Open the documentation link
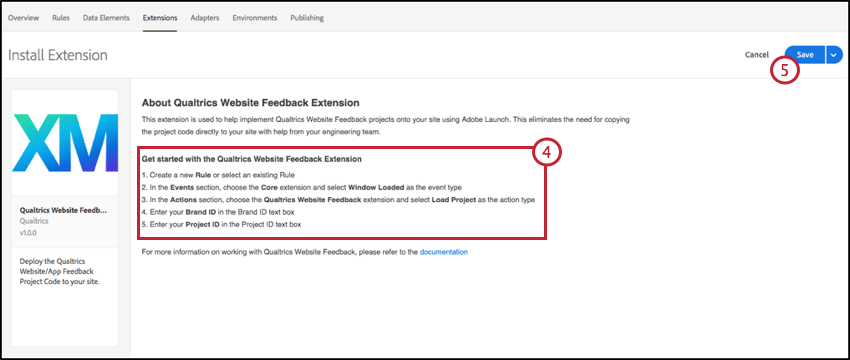Viewport: 850px width, 360px height. tap(443, 252)
